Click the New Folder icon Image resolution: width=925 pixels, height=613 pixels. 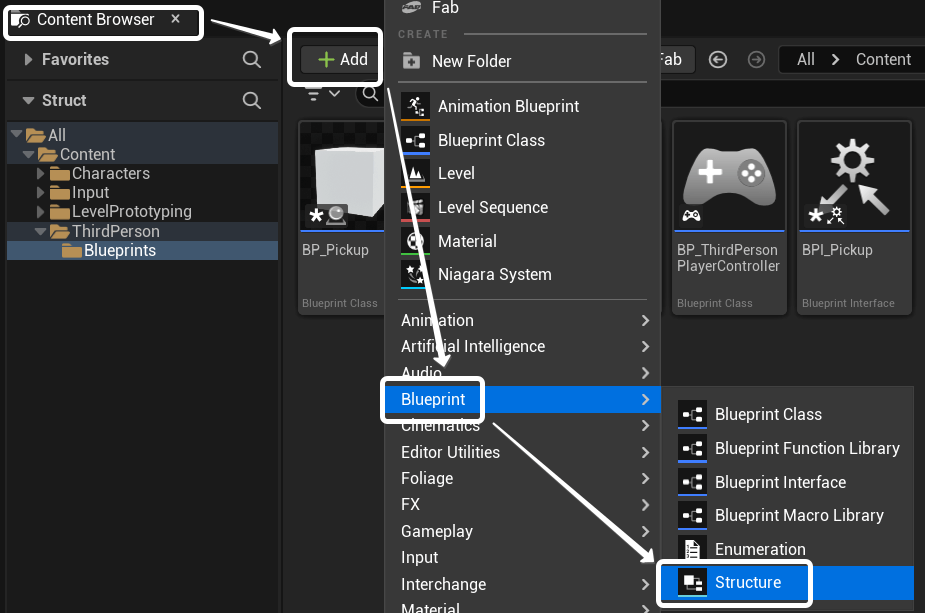(411, 61)
